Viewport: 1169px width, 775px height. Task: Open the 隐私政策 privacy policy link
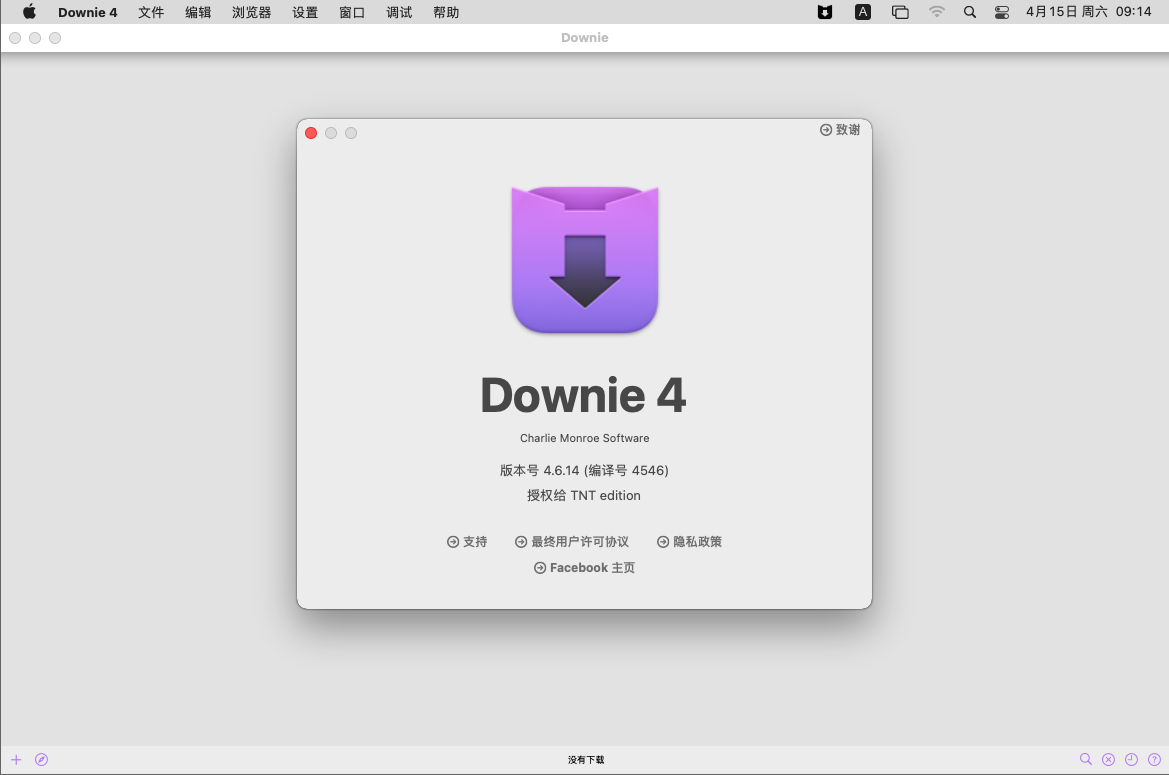(689, 541)
